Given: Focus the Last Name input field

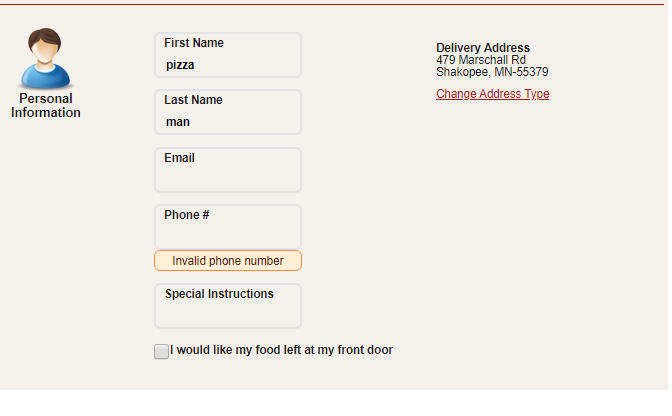Looking at the screenshot, I should coord(228,112).
